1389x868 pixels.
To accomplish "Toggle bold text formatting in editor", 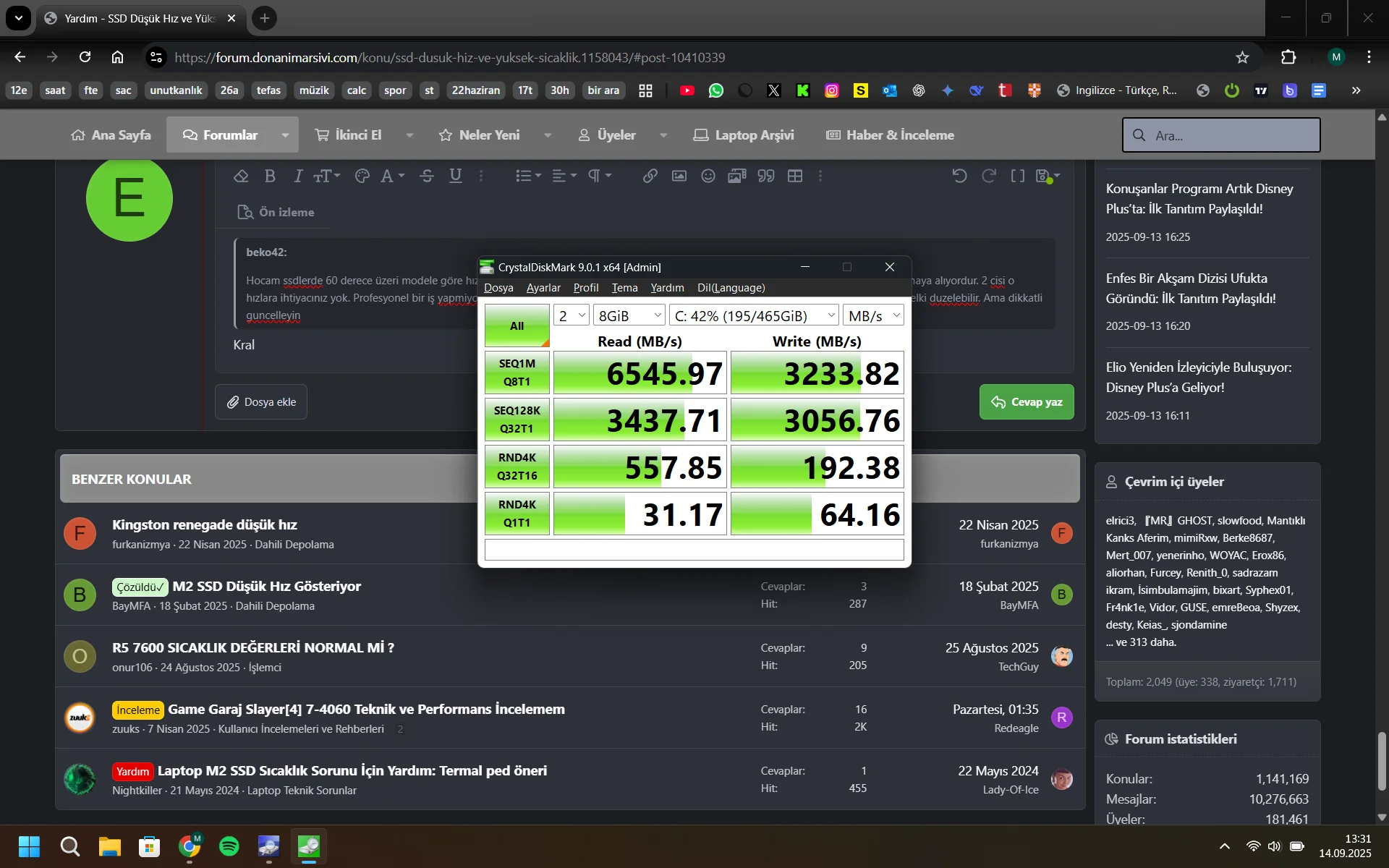I will pos(270,176).
